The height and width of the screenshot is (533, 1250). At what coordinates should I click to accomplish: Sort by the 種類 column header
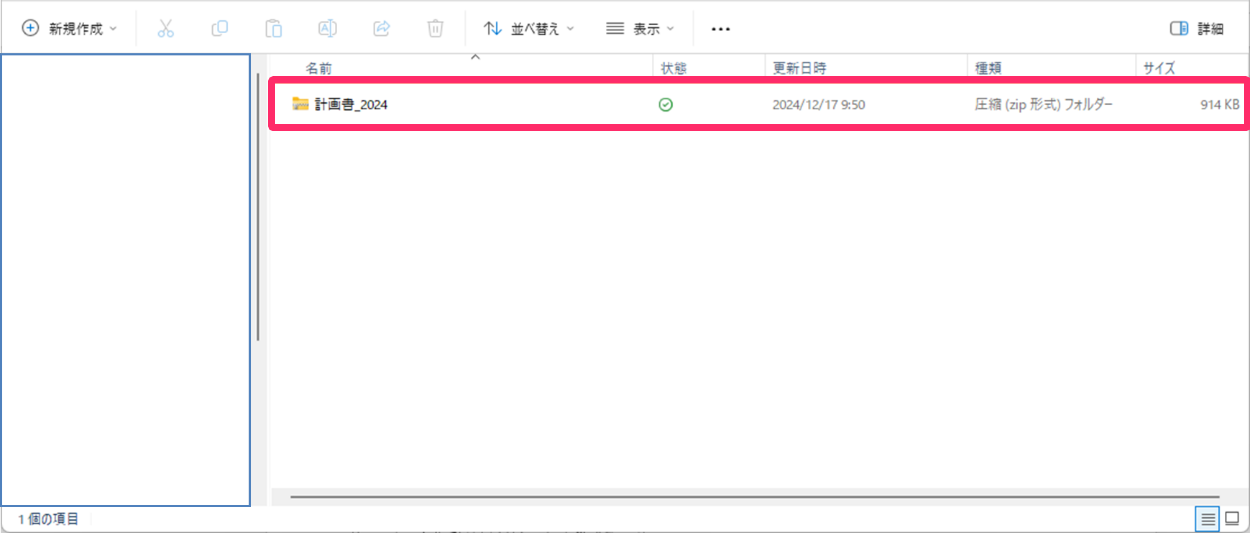[x=989, y=68]
